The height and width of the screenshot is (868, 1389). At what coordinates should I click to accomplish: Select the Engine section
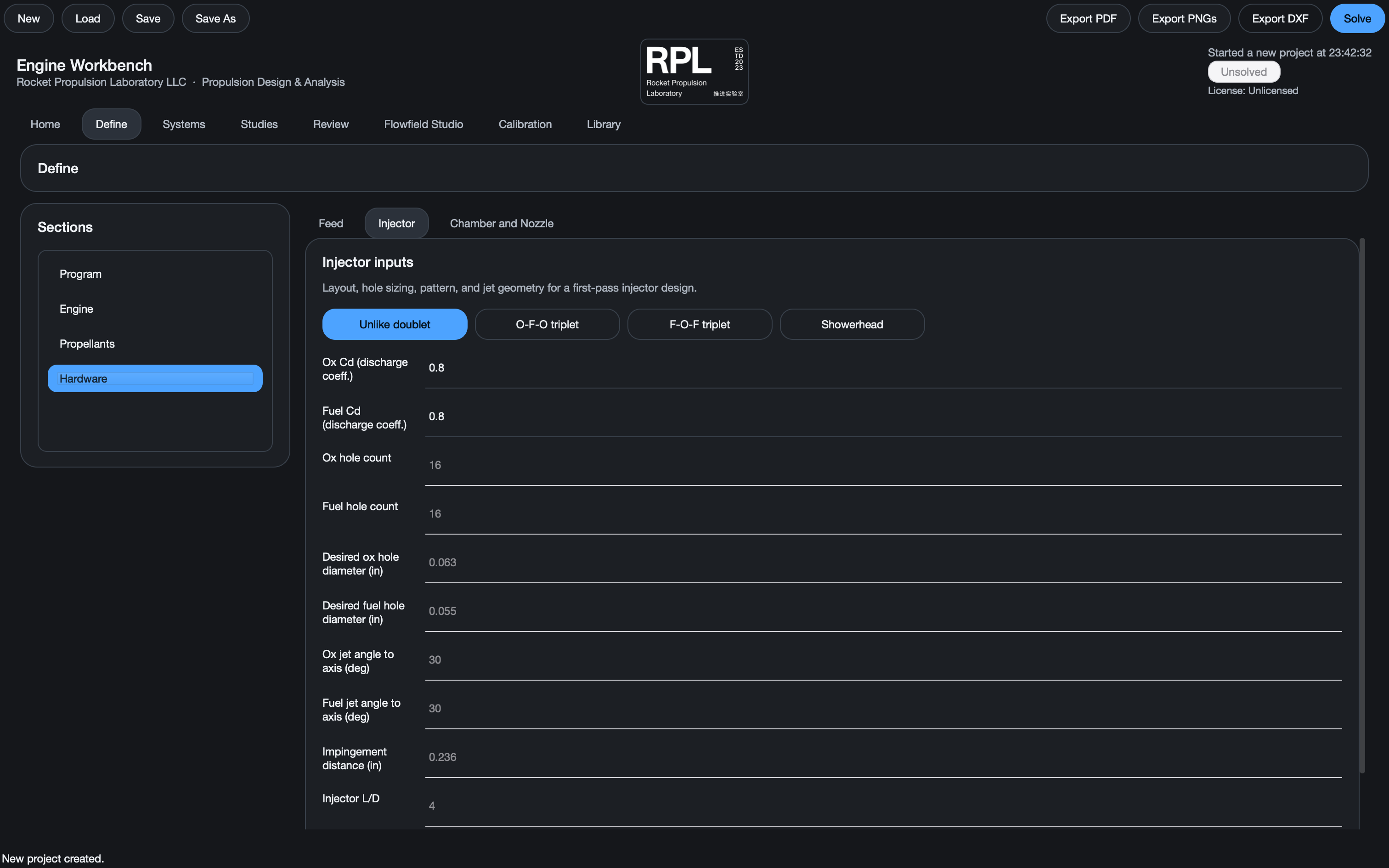[155, 309]
